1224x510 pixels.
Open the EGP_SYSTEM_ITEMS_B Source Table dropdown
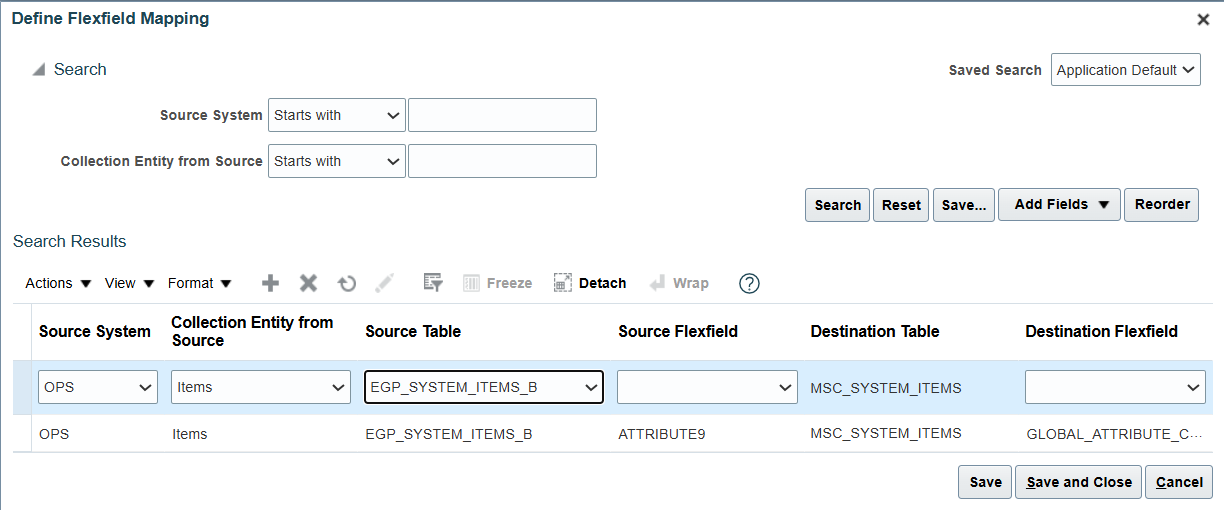[x=484, y=387]
